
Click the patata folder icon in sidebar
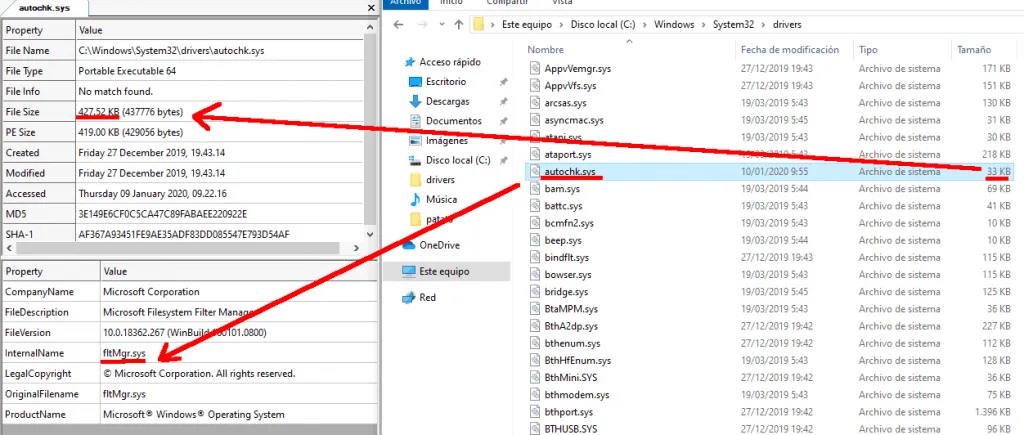click(x=415, y=219)
